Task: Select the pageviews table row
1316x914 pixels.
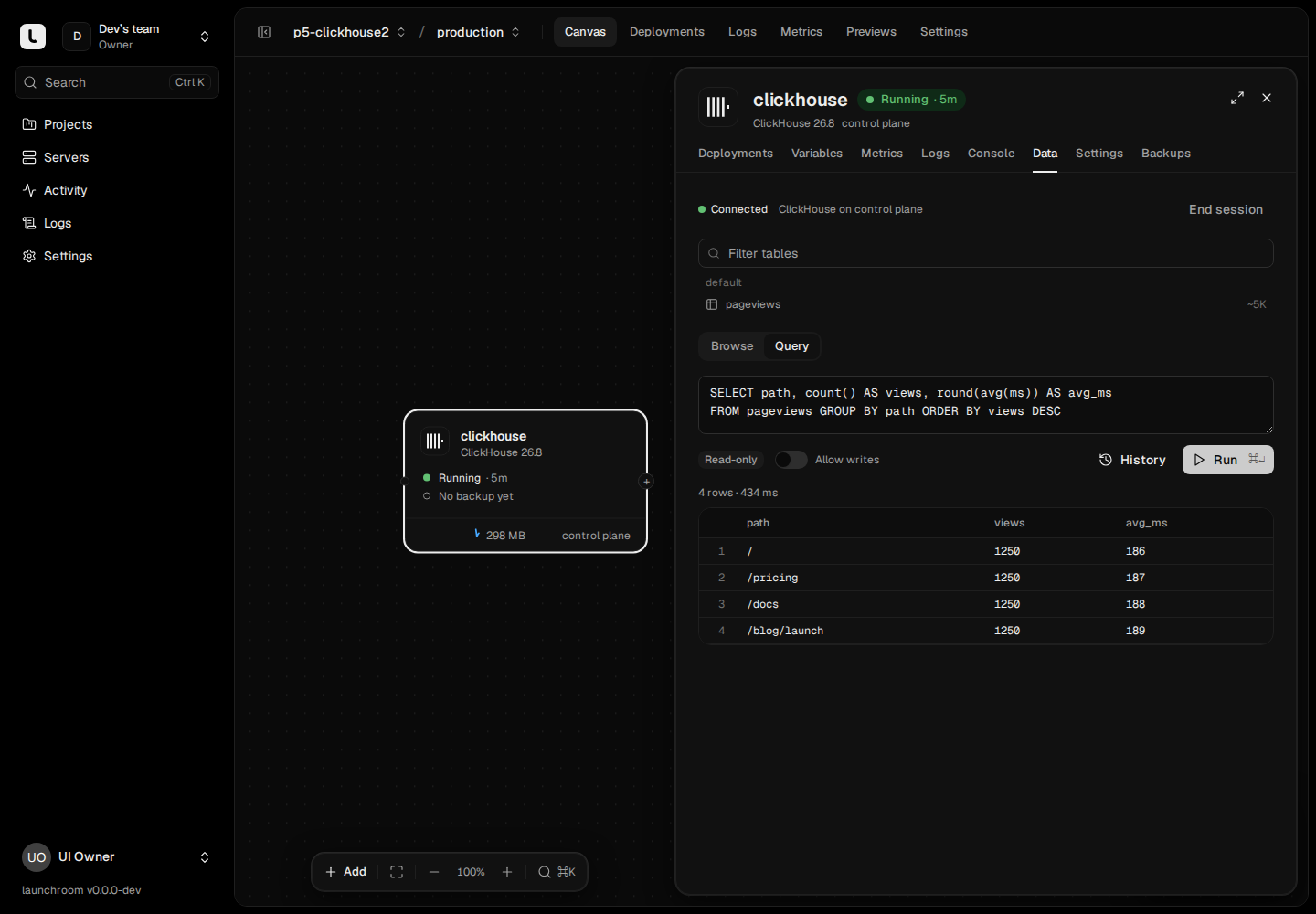Action: [986, 304]
